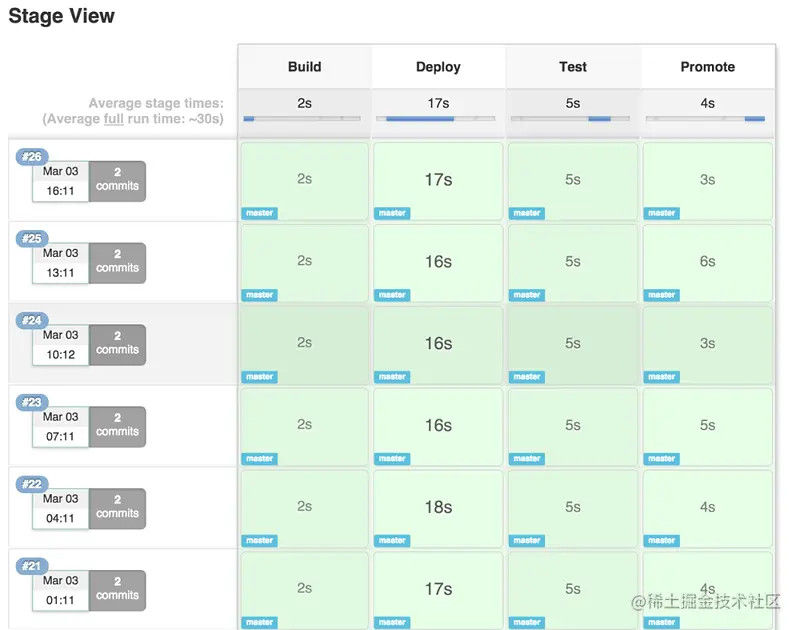Open build #23 badge
The image size is (800, 630).
click(32, 402)
